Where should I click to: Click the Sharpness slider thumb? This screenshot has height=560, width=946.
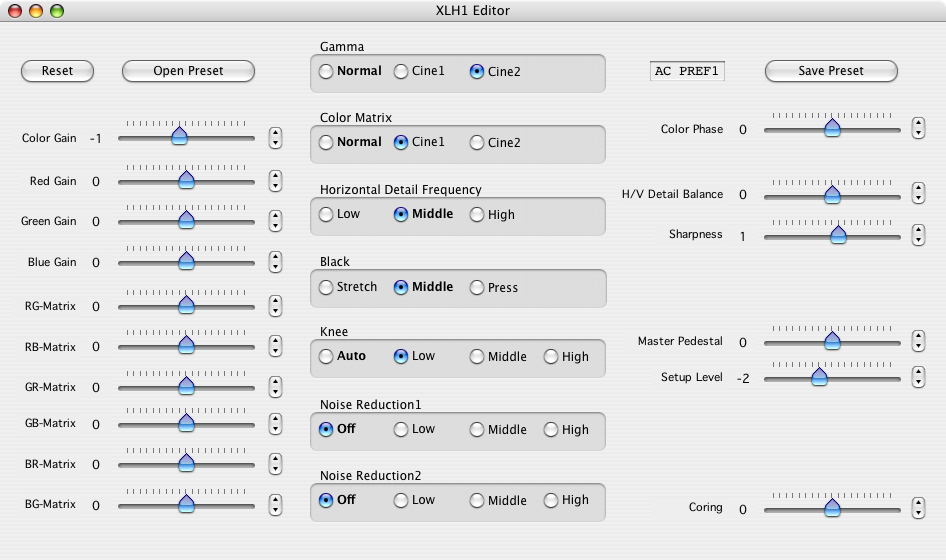(838, 234)
